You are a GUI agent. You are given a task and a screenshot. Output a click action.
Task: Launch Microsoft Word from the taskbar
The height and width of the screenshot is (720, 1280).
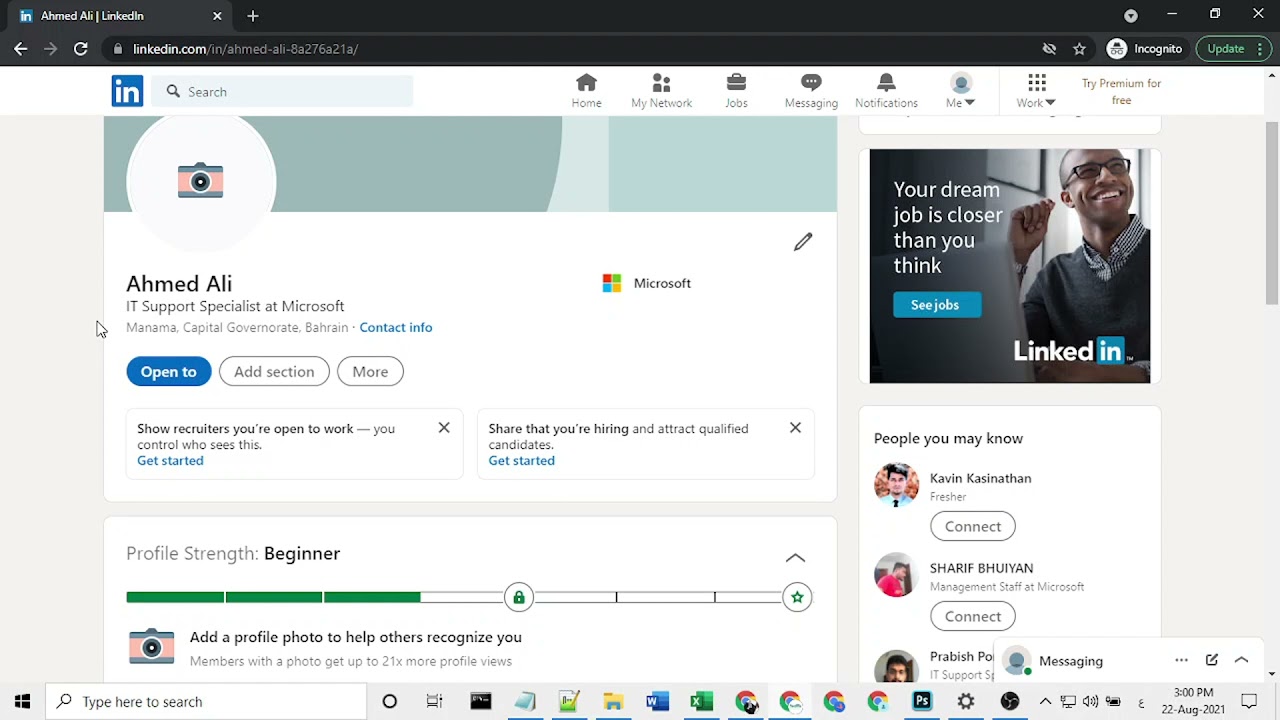pyautogui.click(x=657, y=701)
